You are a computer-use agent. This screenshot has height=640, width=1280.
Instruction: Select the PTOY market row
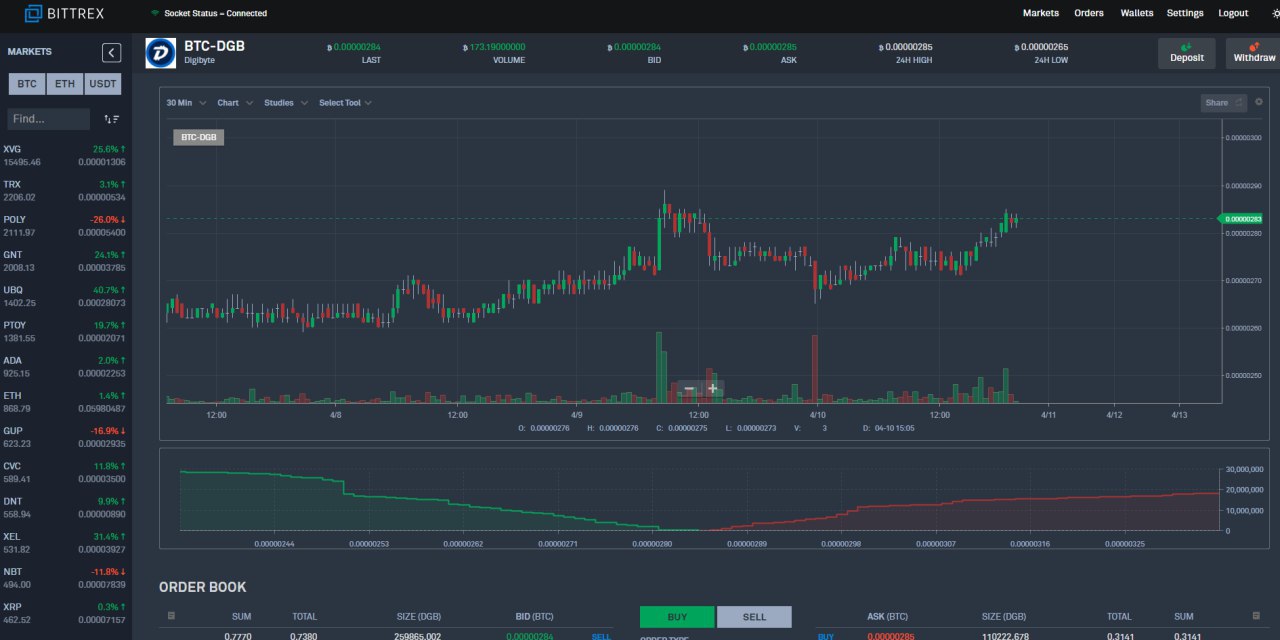pos(65,331)
